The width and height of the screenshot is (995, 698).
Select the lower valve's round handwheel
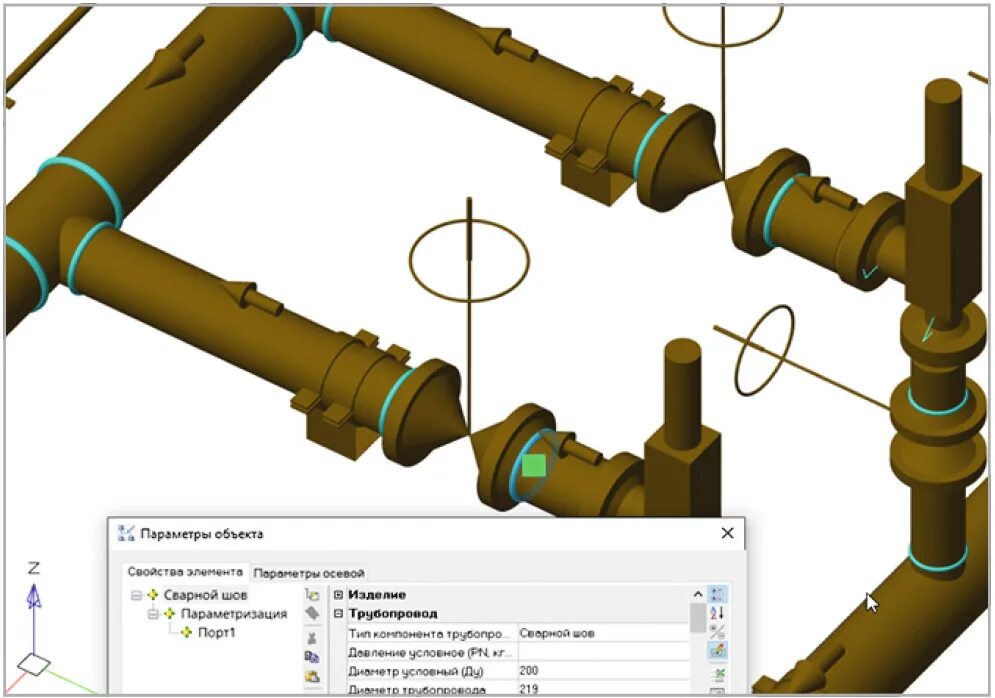(x=470, y=260)
